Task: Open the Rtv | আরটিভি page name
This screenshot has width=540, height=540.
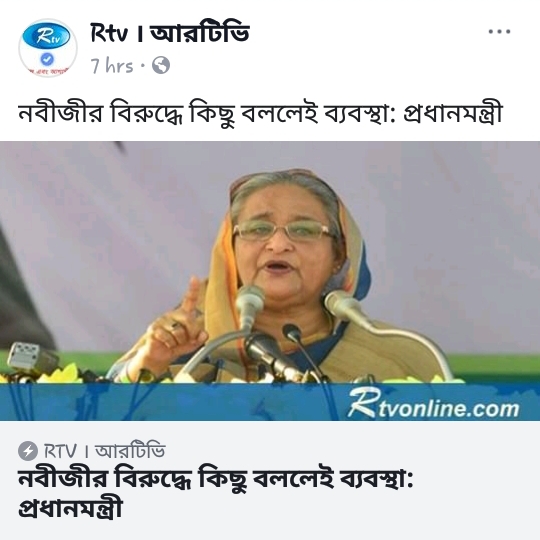Action: 169,33
